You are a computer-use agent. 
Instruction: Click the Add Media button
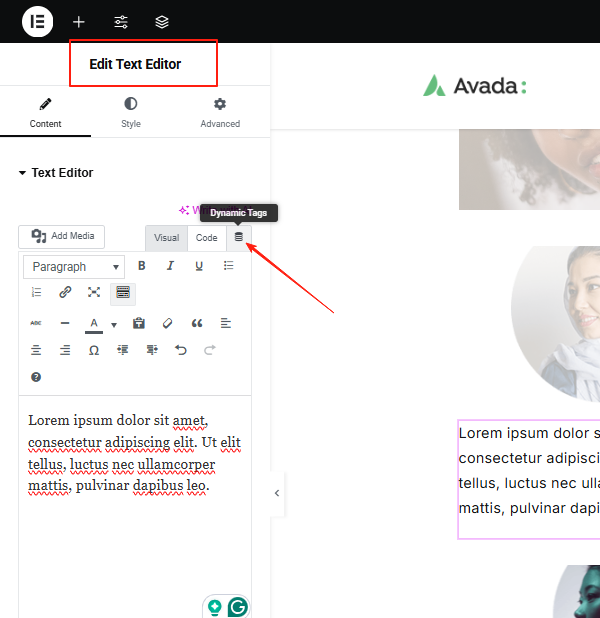61,236
